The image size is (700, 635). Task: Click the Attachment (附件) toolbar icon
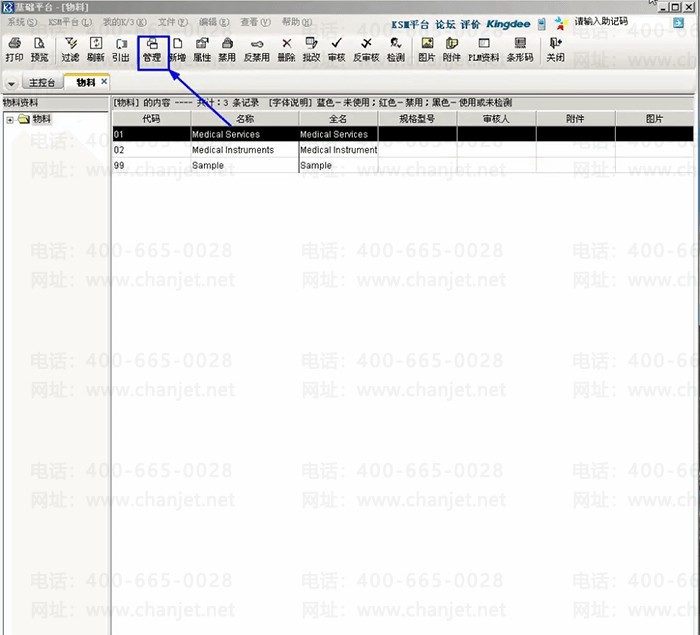click(452, 50)
